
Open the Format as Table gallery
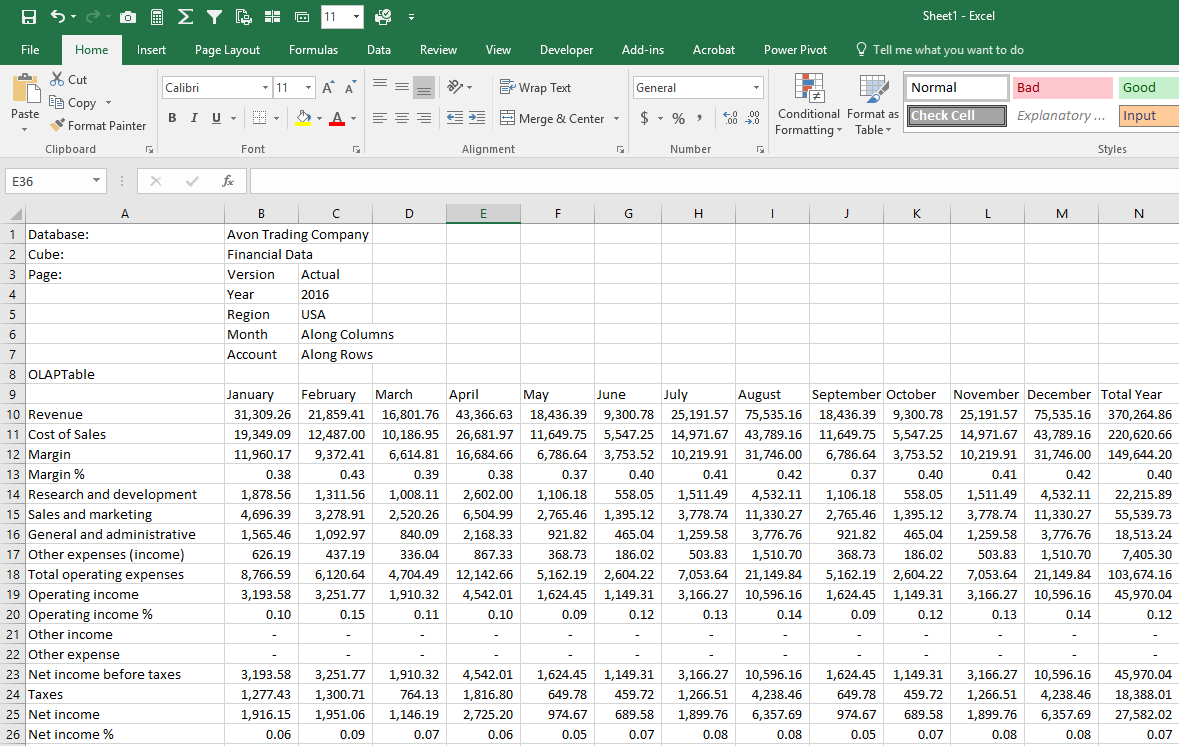[873, 105]
